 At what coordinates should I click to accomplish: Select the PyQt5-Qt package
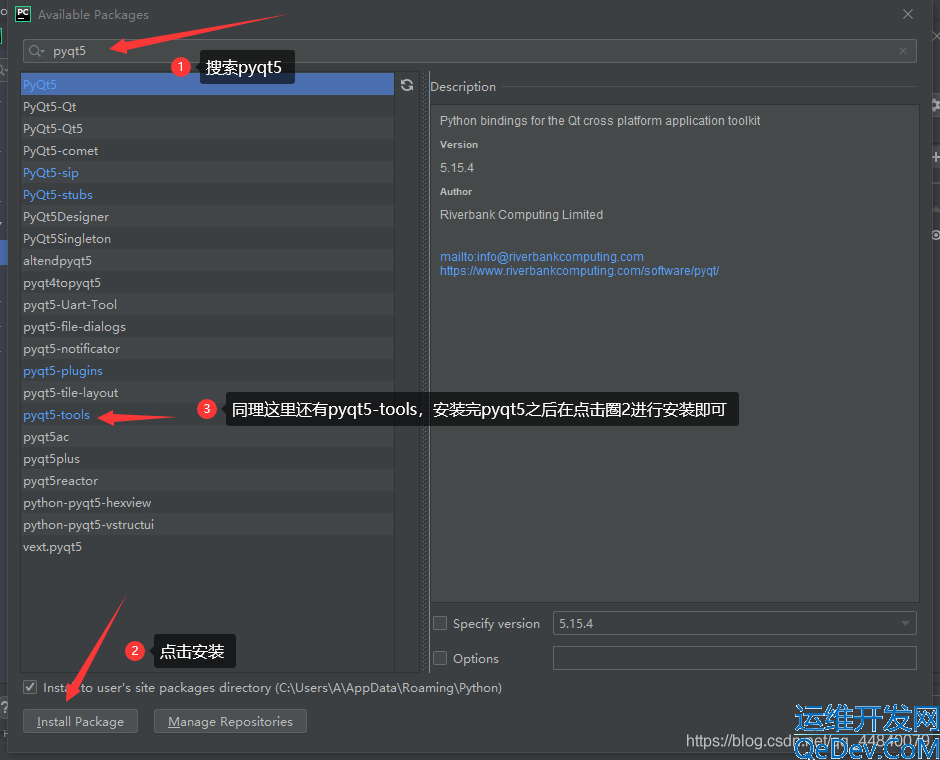coord(207,107)
